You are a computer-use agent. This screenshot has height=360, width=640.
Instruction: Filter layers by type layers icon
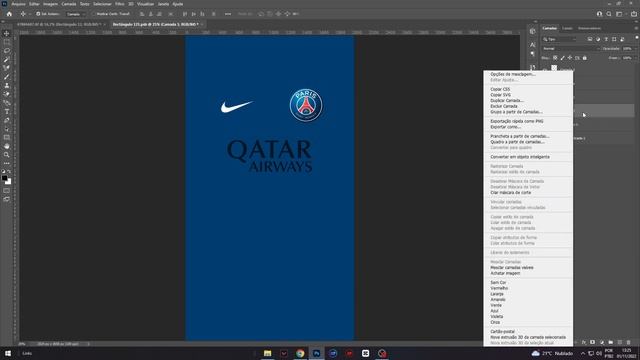pos(606,39)
